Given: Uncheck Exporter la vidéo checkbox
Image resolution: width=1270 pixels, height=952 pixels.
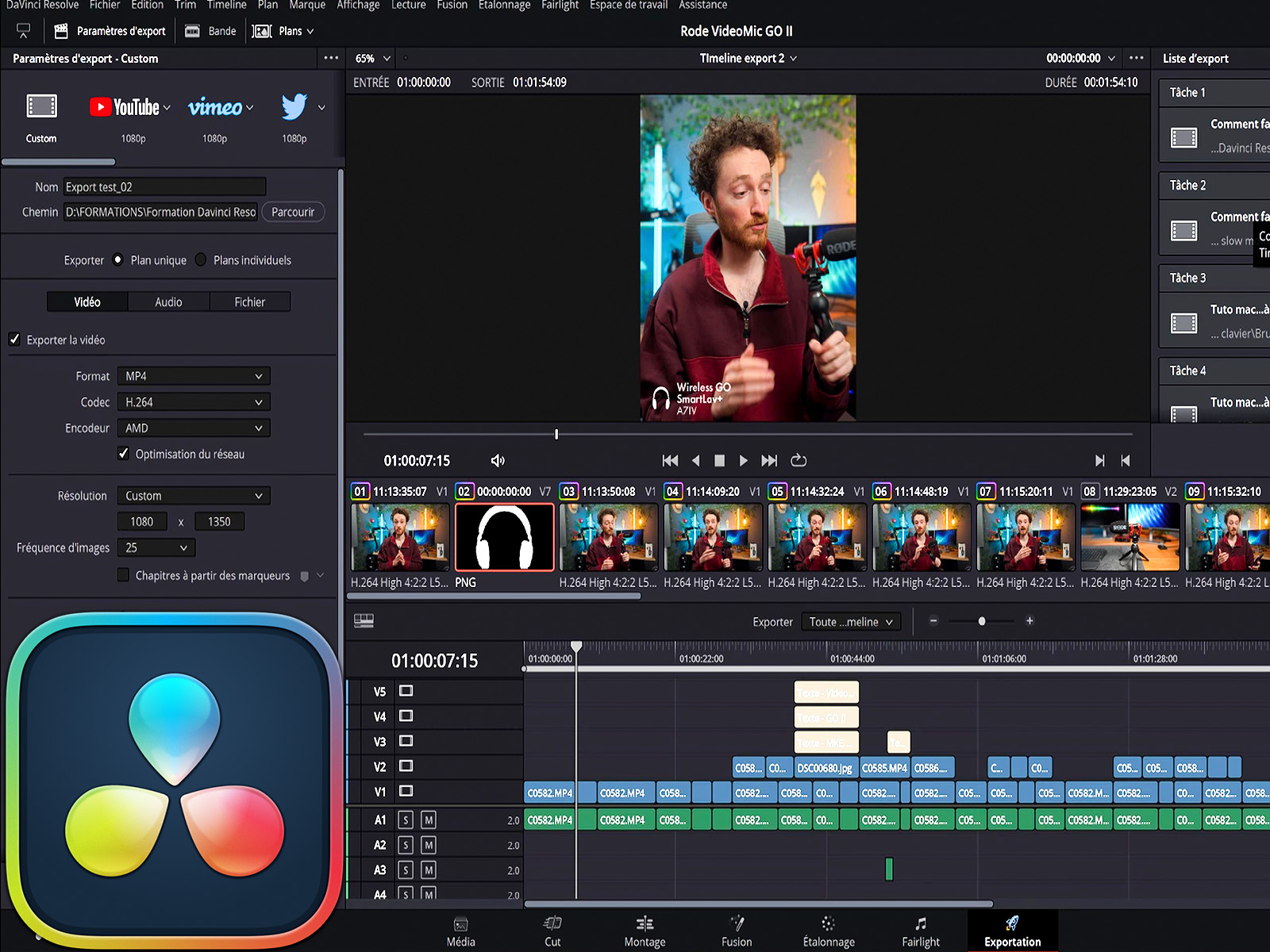Looking at the screenshot, I should tap(14, 340).
